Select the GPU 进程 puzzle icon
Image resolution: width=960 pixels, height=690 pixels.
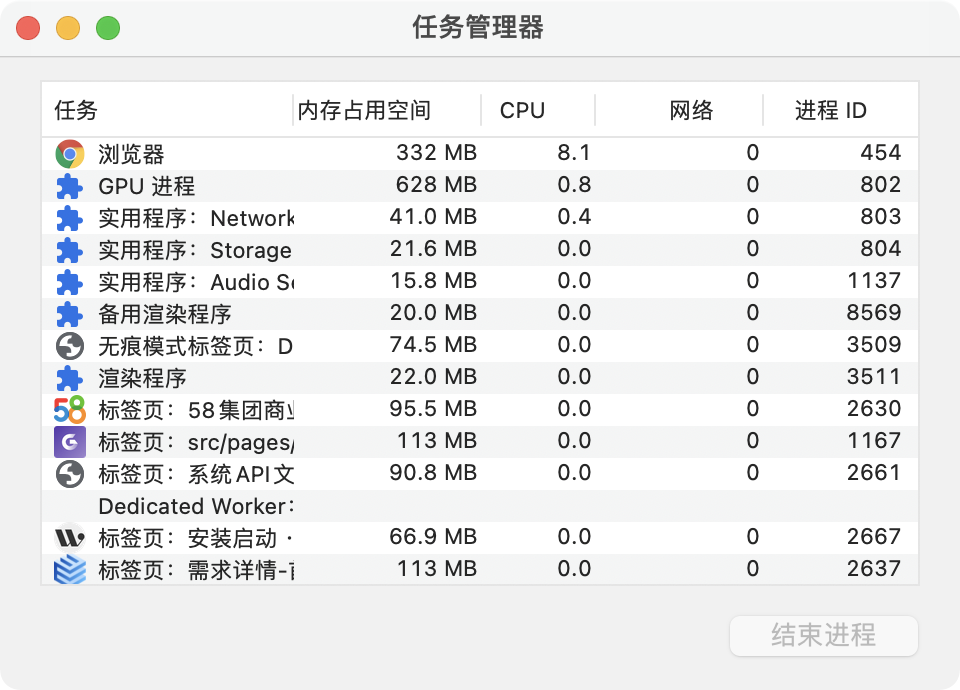coord(69,186)
